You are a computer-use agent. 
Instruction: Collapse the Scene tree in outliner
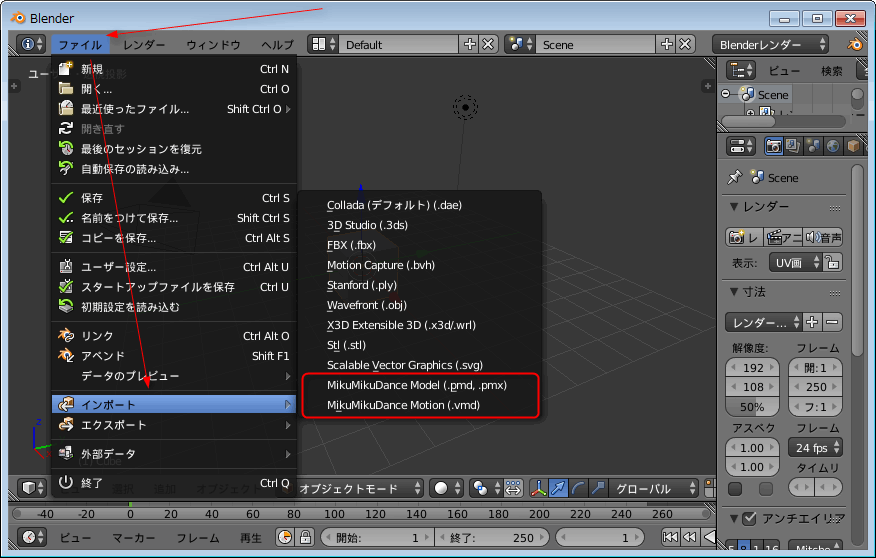point(726,94)
